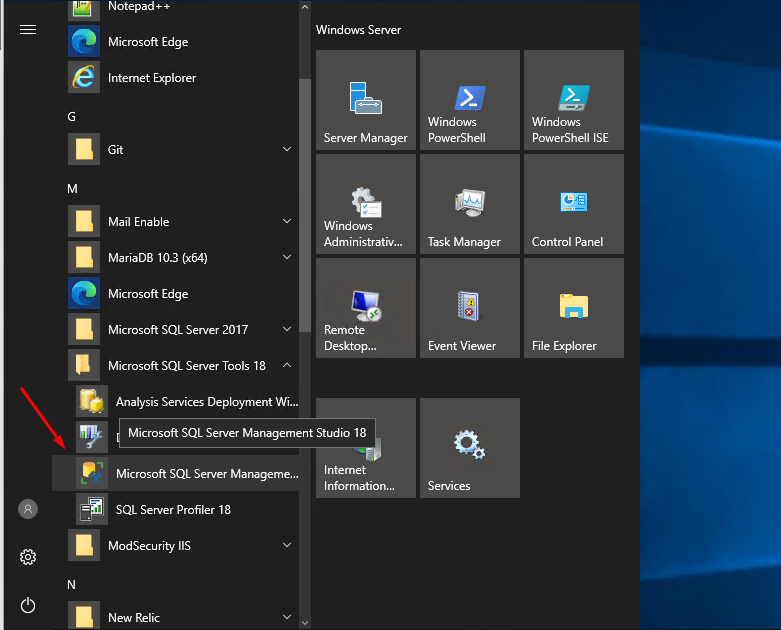The width and height of the screenshot is (781, 630).
Task: Launch SQL Server Profiler 18
Action: pos(172,509)
